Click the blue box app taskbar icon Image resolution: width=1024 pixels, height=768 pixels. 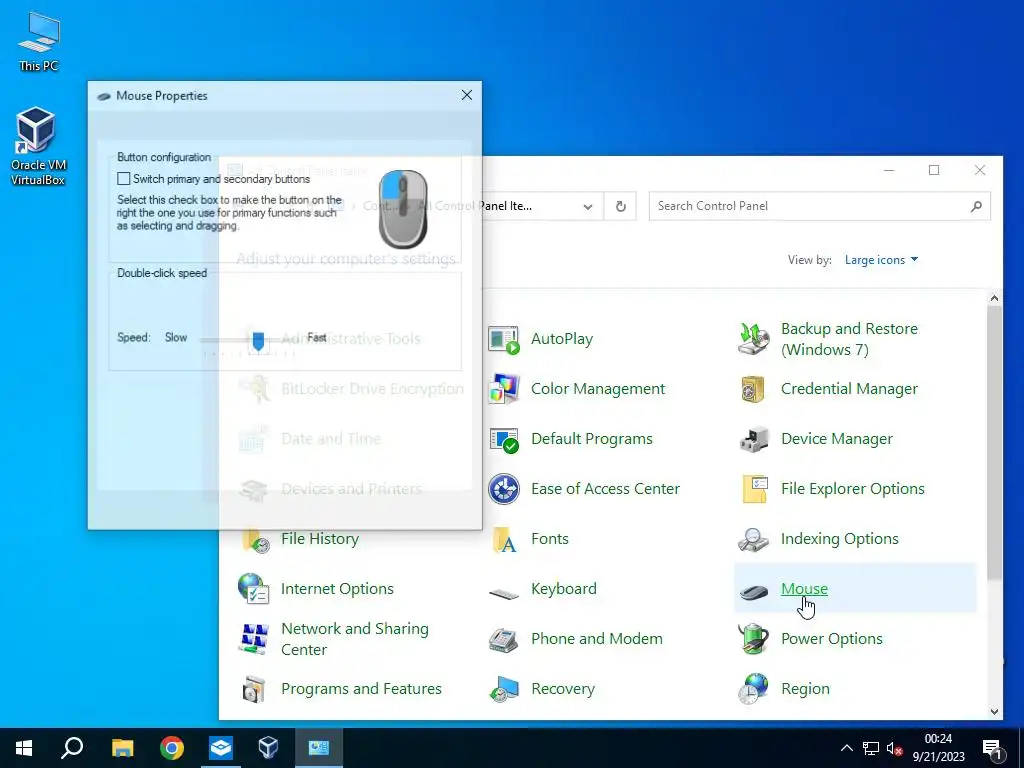click(221, 748)
